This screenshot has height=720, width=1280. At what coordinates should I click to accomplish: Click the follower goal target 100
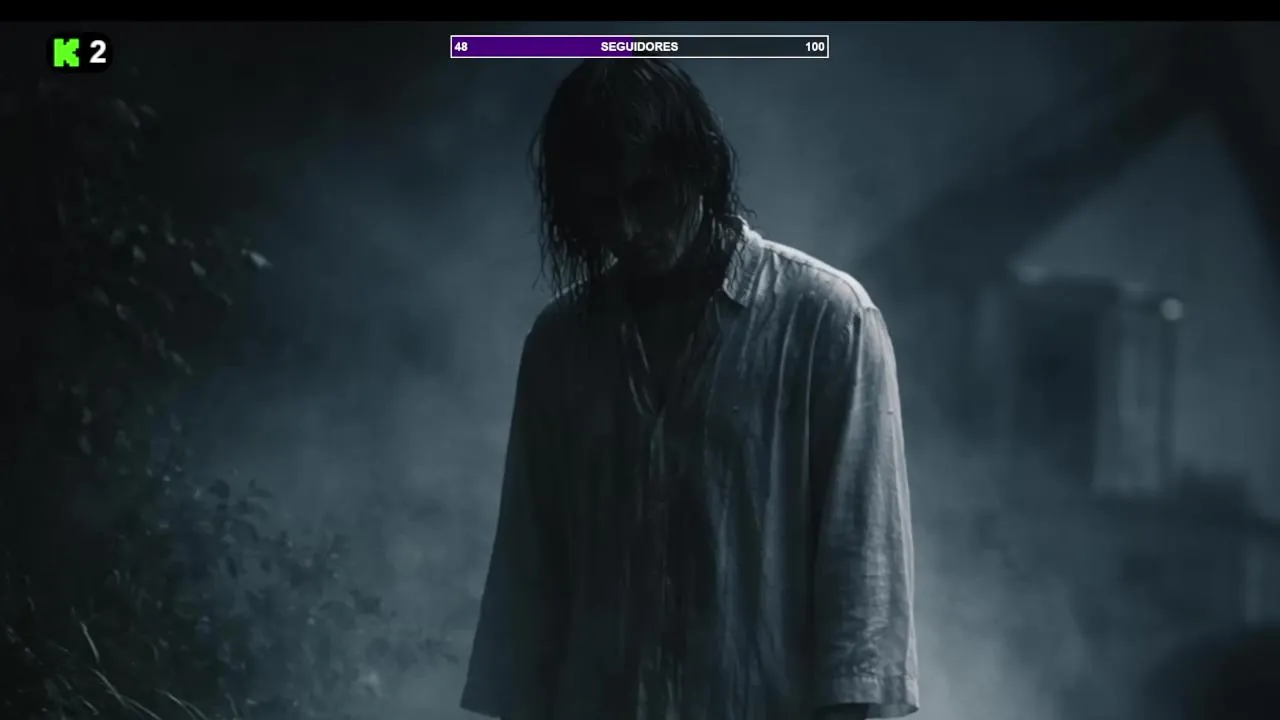[815, 47]
